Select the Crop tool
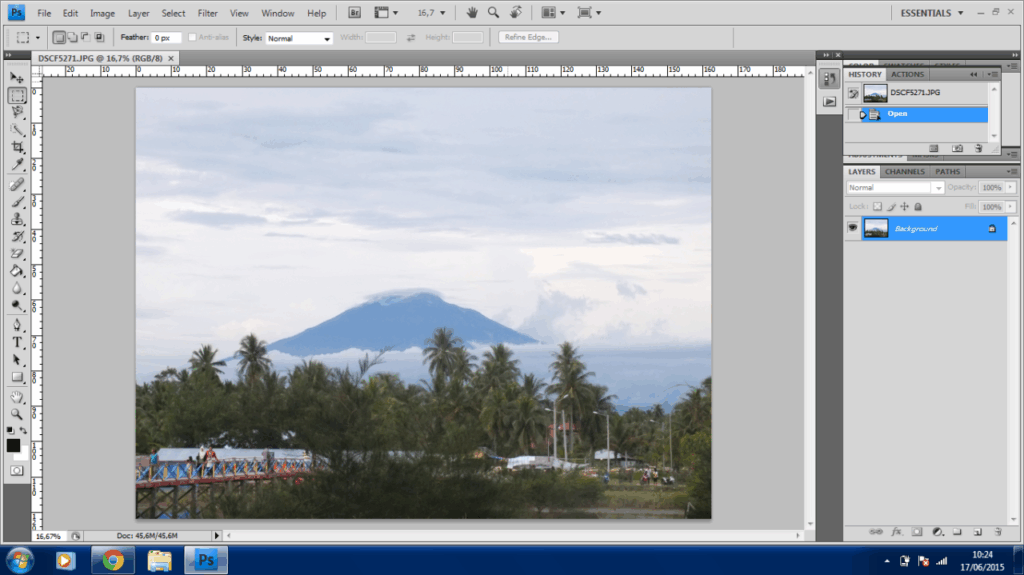This screenshot has height=575, width=1024. 17,147
